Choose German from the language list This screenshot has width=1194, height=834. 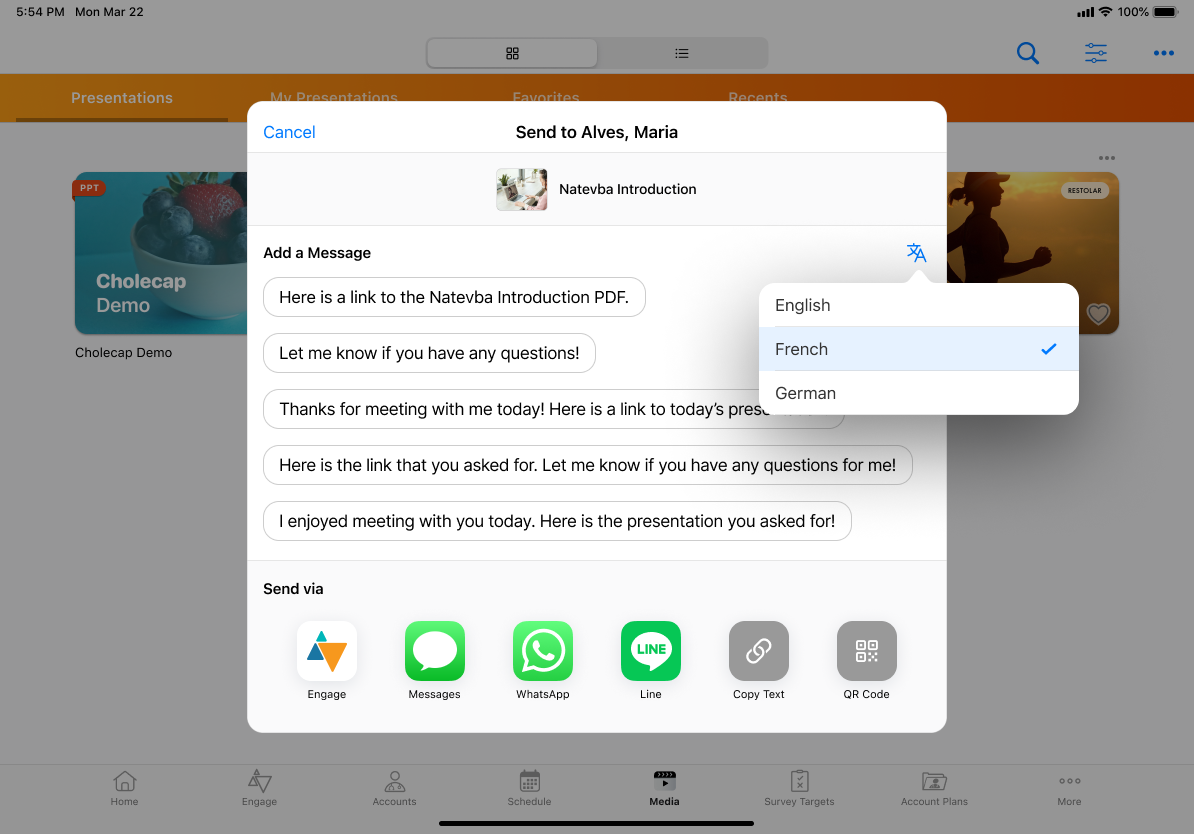[x=918, y=393]
